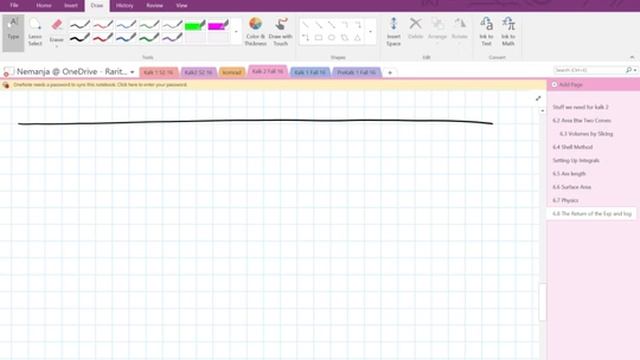
Task: Pick the thick blue pen in bottom row
Action: pyautogui.click(x=126, y=38)
